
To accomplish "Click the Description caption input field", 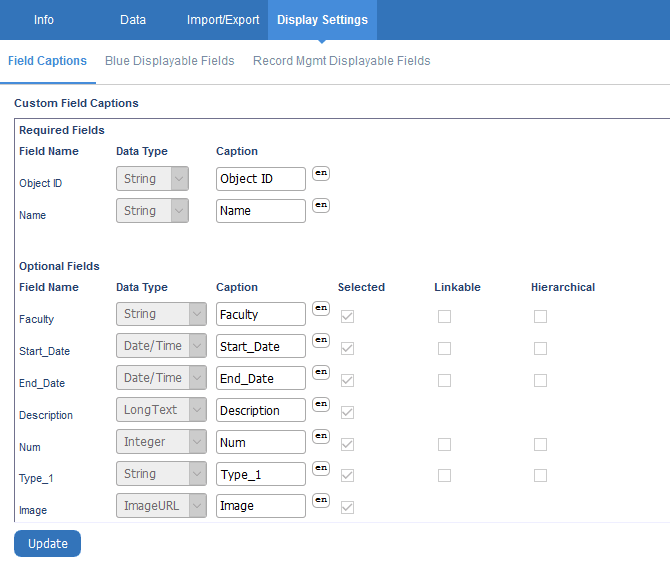I will [261, 410].
